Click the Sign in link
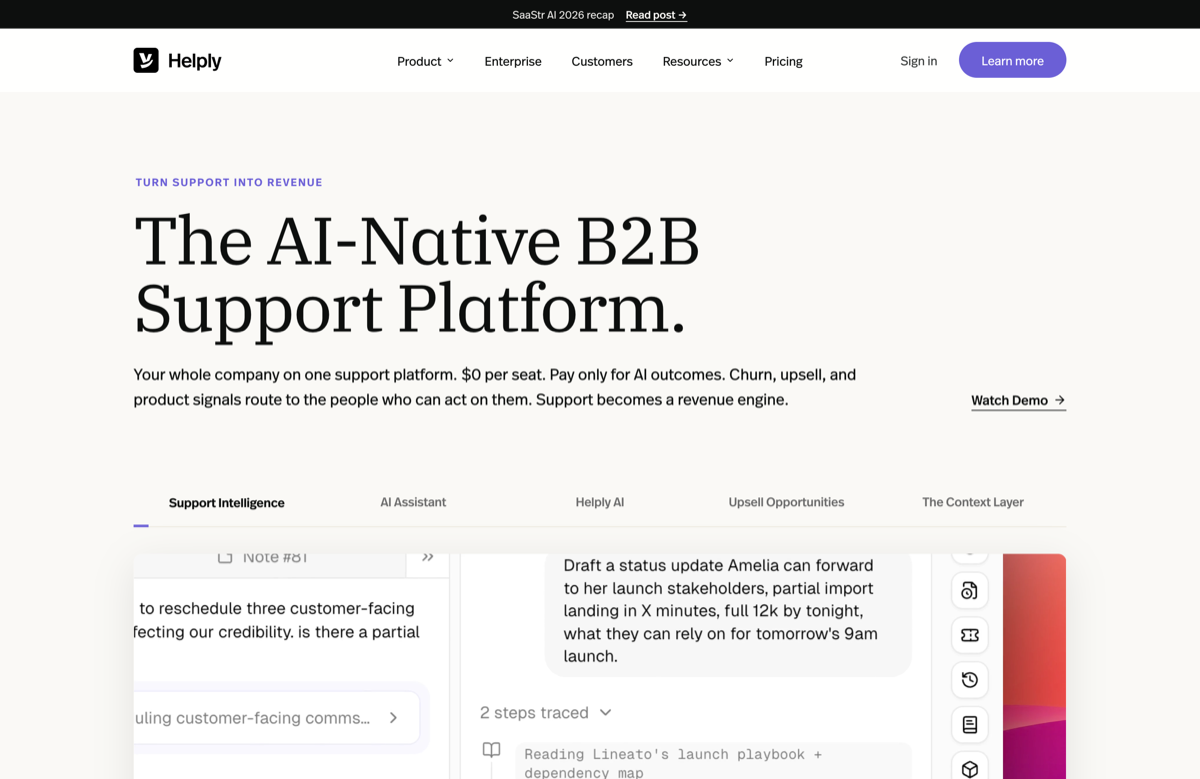The height and width of the screenshot is (779, 1200). pos(919,61)
